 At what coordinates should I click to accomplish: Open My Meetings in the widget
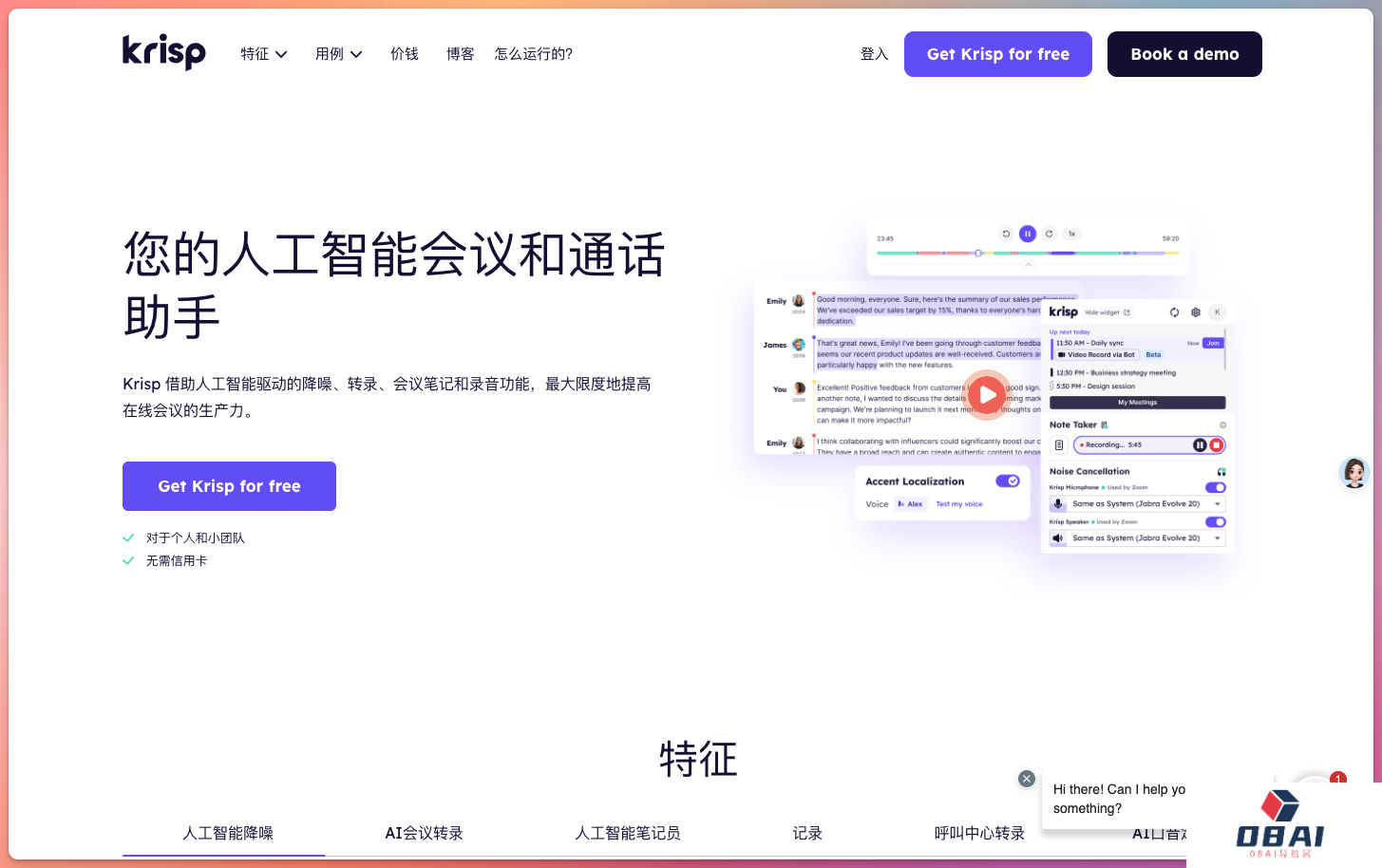pos(1137,403)
